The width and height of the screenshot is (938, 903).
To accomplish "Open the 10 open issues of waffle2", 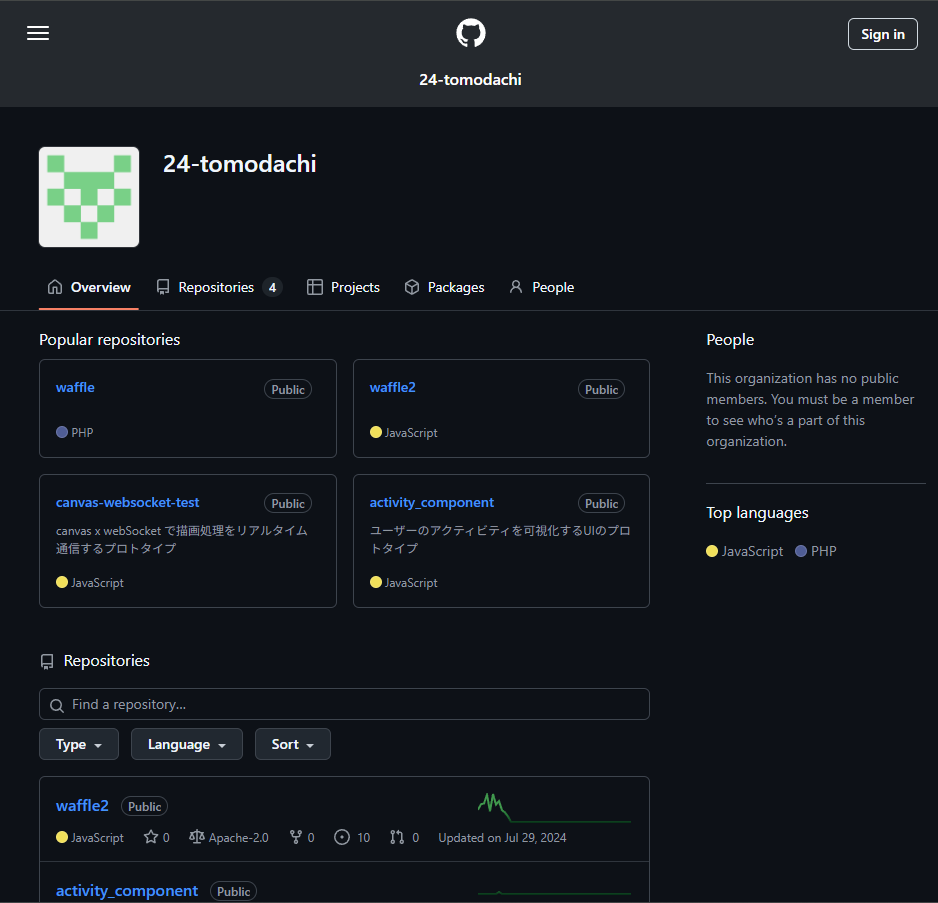I will pyautogui.click(x=352, y=837).
